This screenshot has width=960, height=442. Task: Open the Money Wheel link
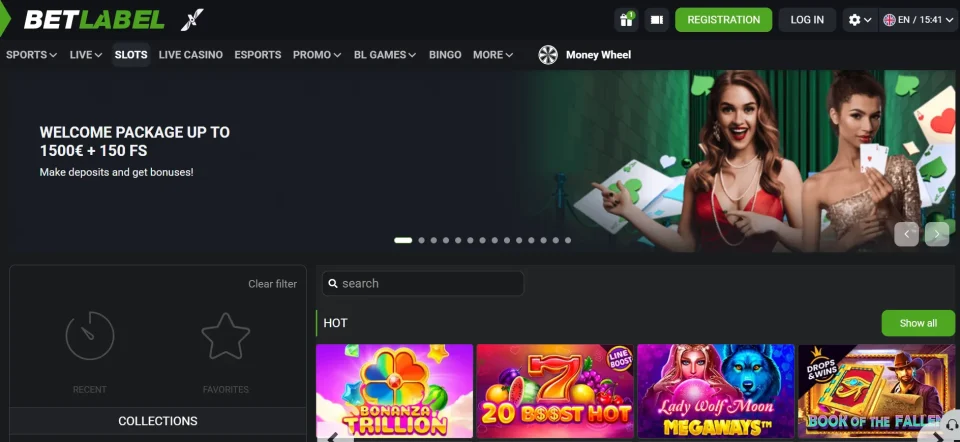598,54
